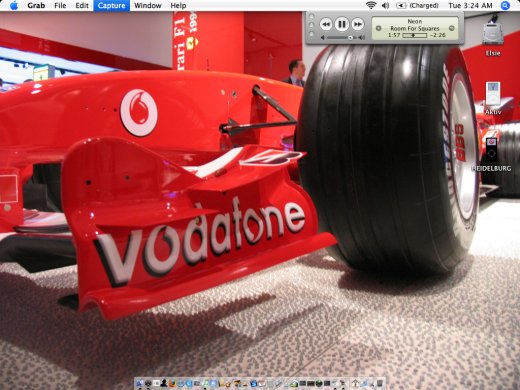Click the song title Neon
The width and height of the screenshot is (520, 390).
click(415, 21)
